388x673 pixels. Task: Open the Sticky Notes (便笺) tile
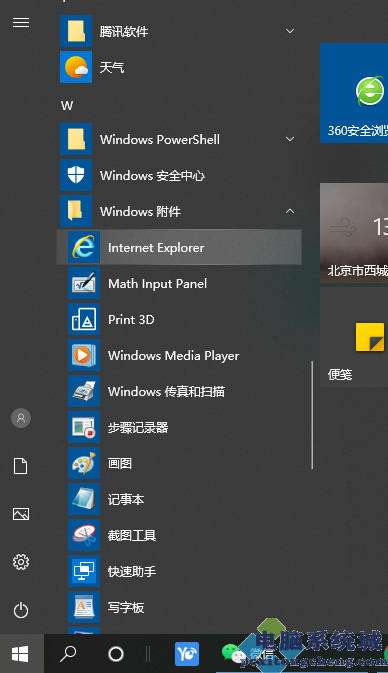pos(354,337)
